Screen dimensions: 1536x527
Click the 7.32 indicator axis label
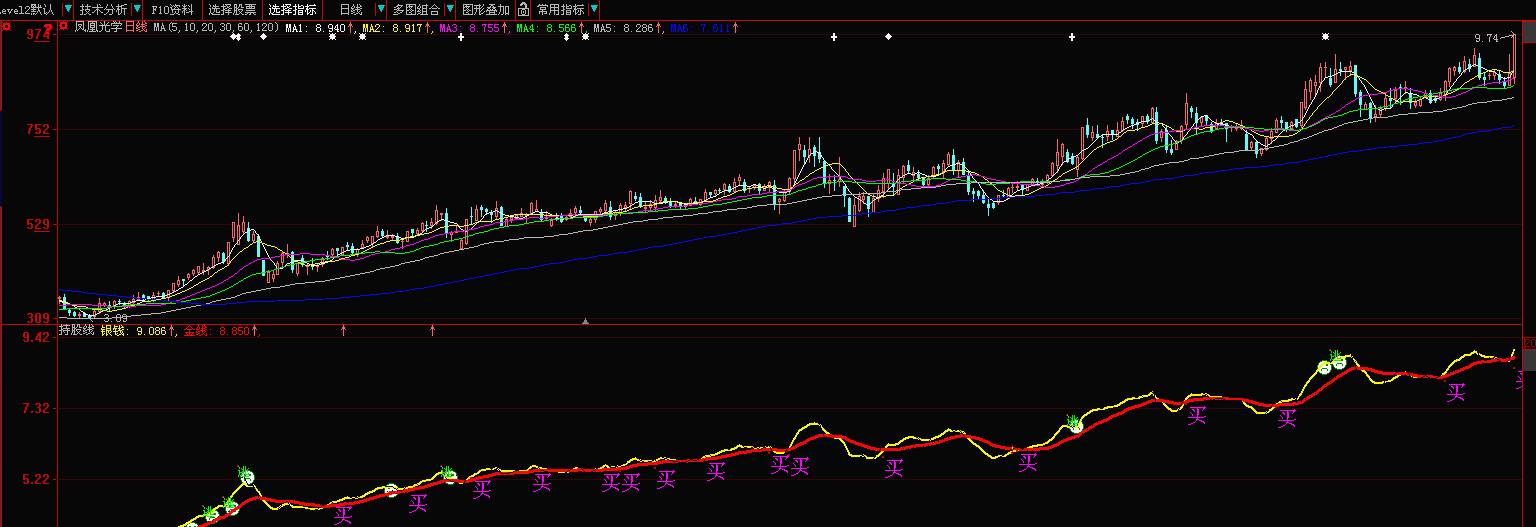[x=36, y=409]
